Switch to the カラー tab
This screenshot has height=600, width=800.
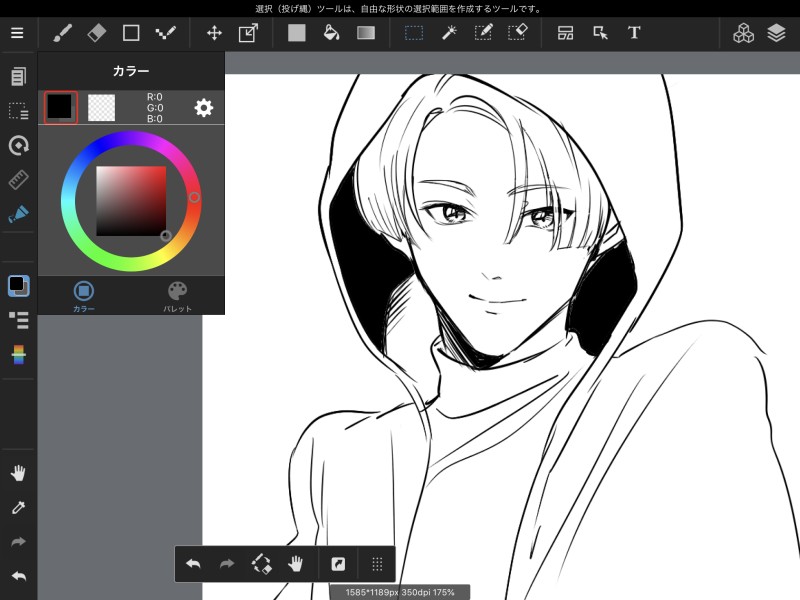point(84,296)
